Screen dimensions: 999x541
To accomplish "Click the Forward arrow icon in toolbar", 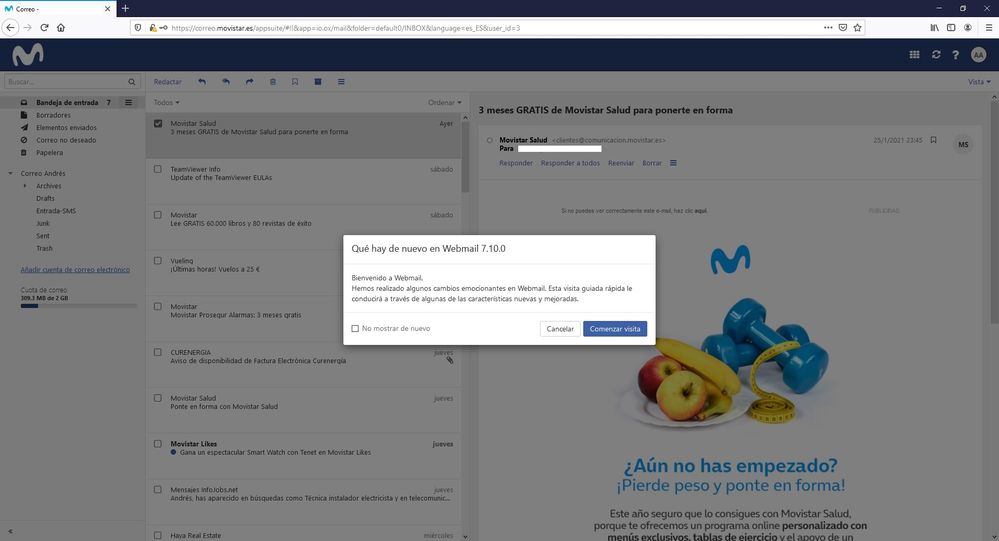I will pyautogui.click(x=249, y=81).
